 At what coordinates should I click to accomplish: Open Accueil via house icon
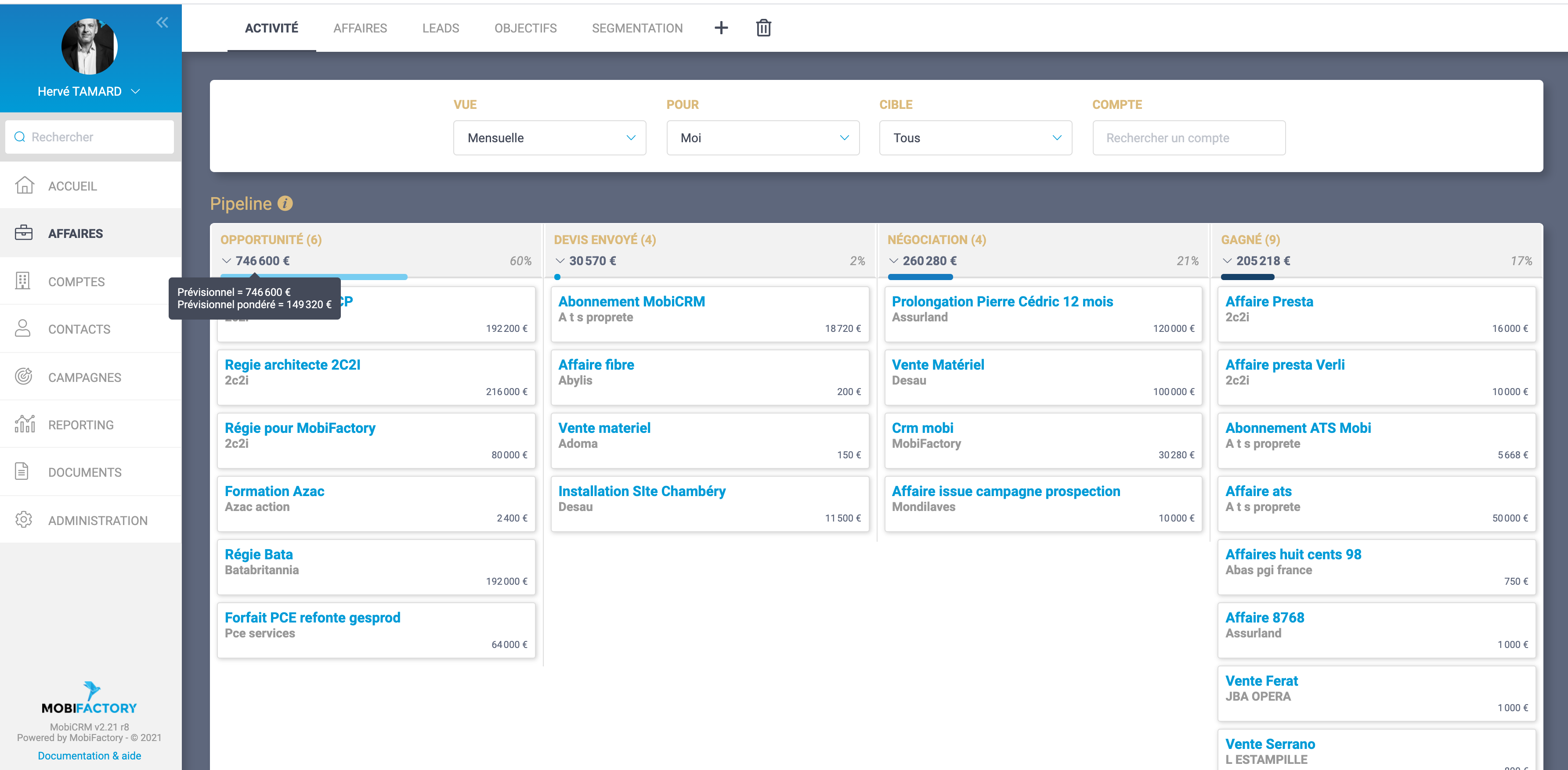pyautogui.click(x=24, y=186)
